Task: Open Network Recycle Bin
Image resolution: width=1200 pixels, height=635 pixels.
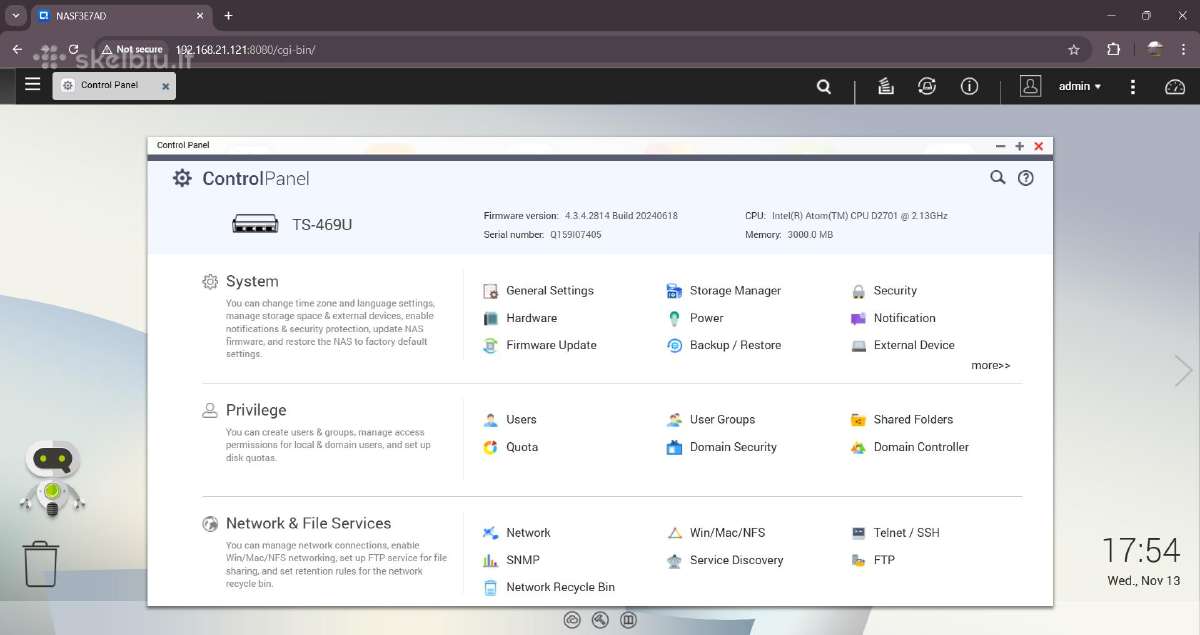Action: 549,587
